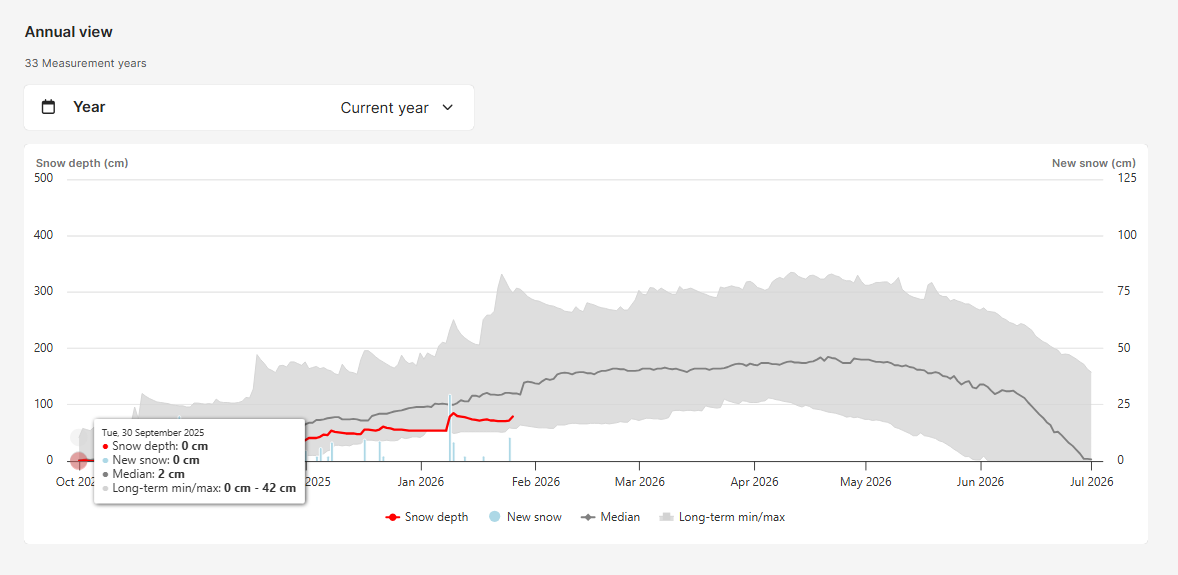
Task: Toggle the New snow legend label
Action: point(534,517)
